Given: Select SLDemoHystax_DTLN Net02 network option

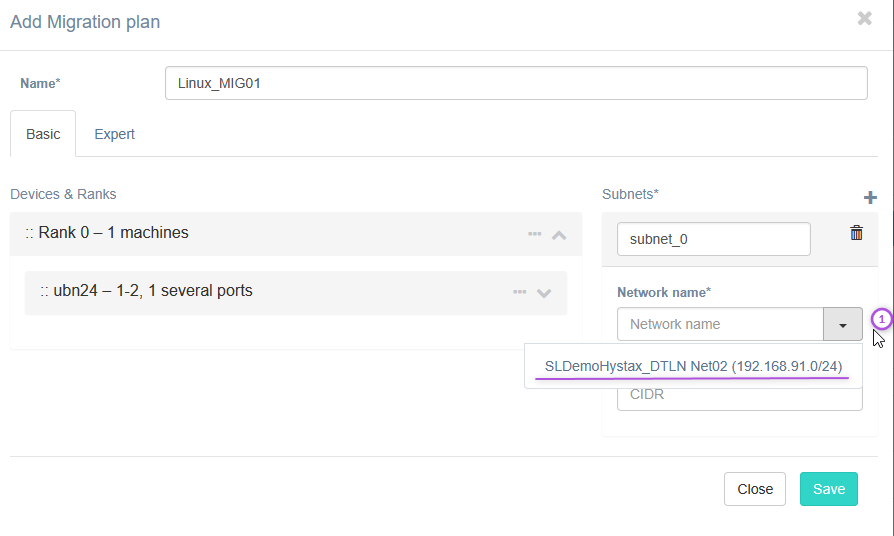Looking at the screenshot, I should (x=693, y=367).
